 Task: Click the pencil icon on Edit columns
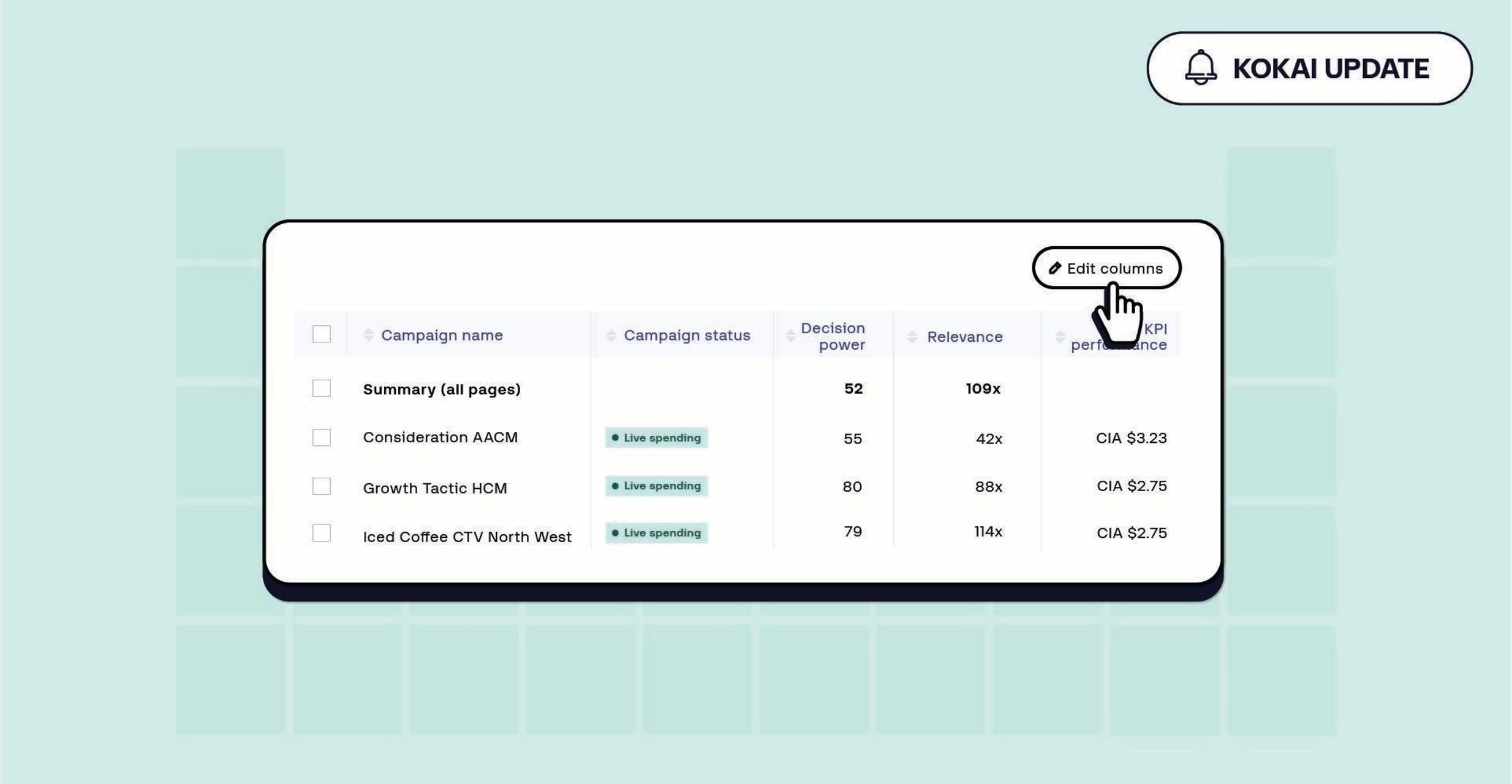tap(1056, 268)
